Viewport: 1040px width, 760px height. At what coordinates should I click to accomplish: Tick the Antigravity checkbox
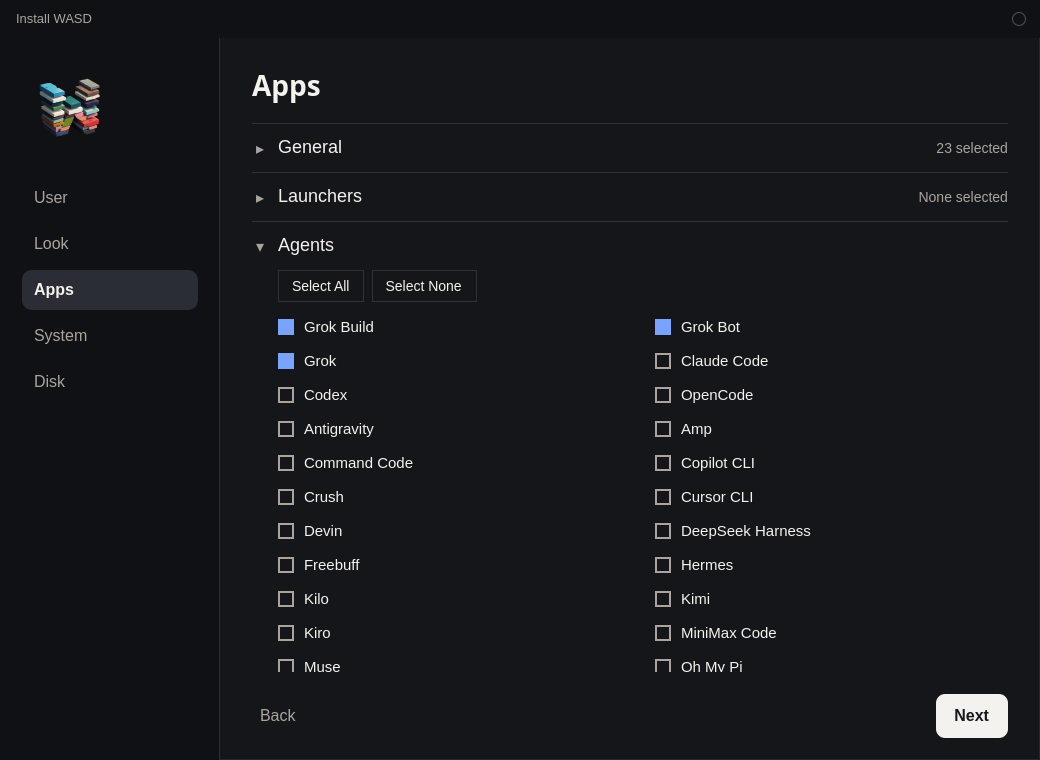tap(286, 429)
